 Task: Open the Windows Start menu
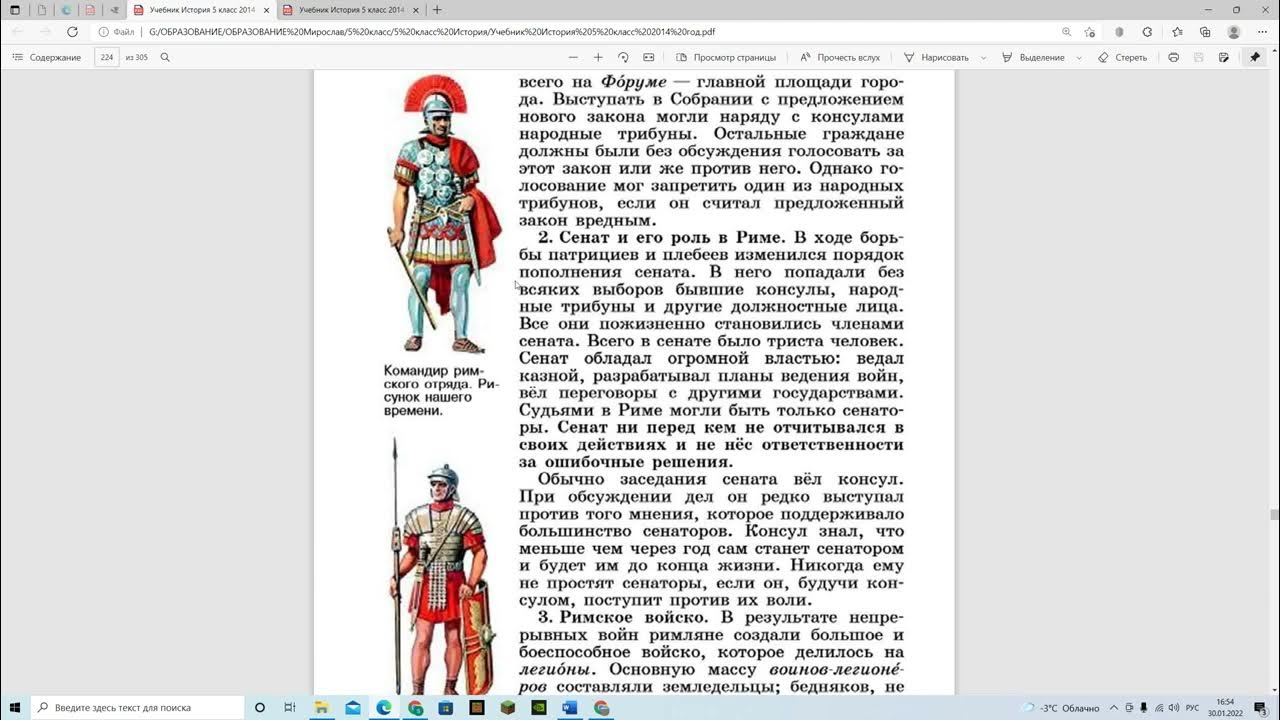[15, 707]
